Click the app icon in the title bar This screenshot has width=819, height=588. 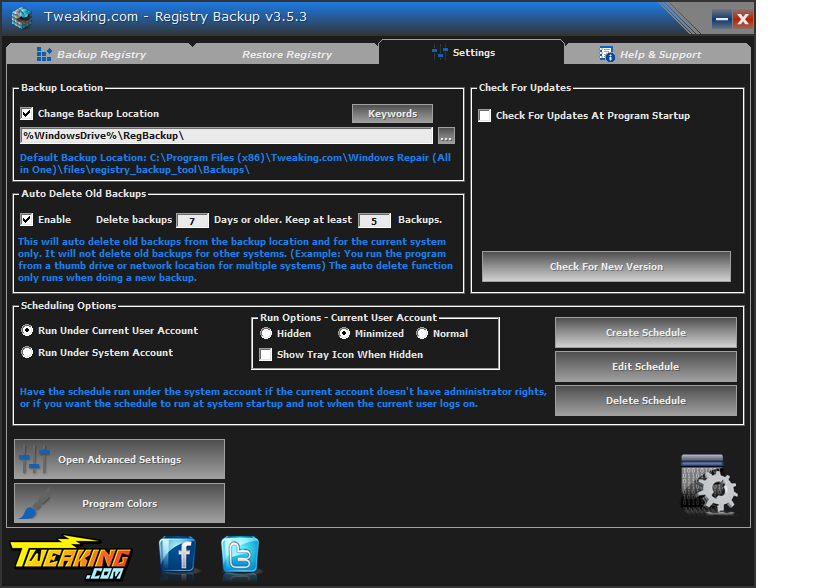click(x=22, y=17)
